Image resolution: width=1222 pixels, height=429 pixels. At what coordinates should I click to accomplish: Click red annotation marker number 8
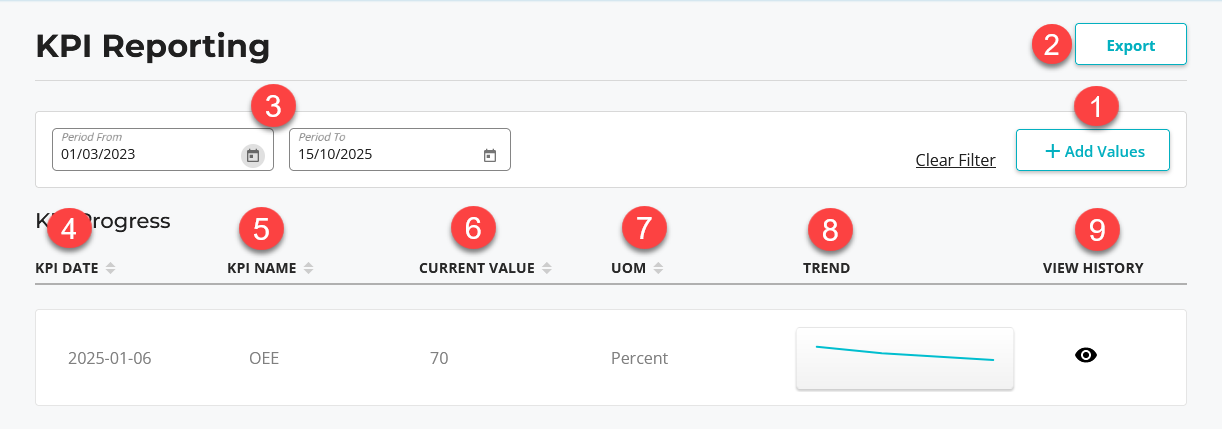(829, 229)
